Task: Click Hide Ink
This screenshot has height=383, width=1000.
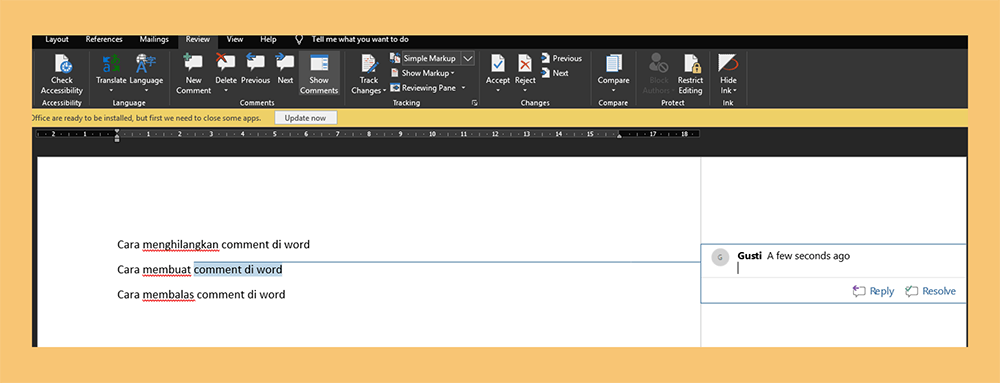Action: pos(728,75)
